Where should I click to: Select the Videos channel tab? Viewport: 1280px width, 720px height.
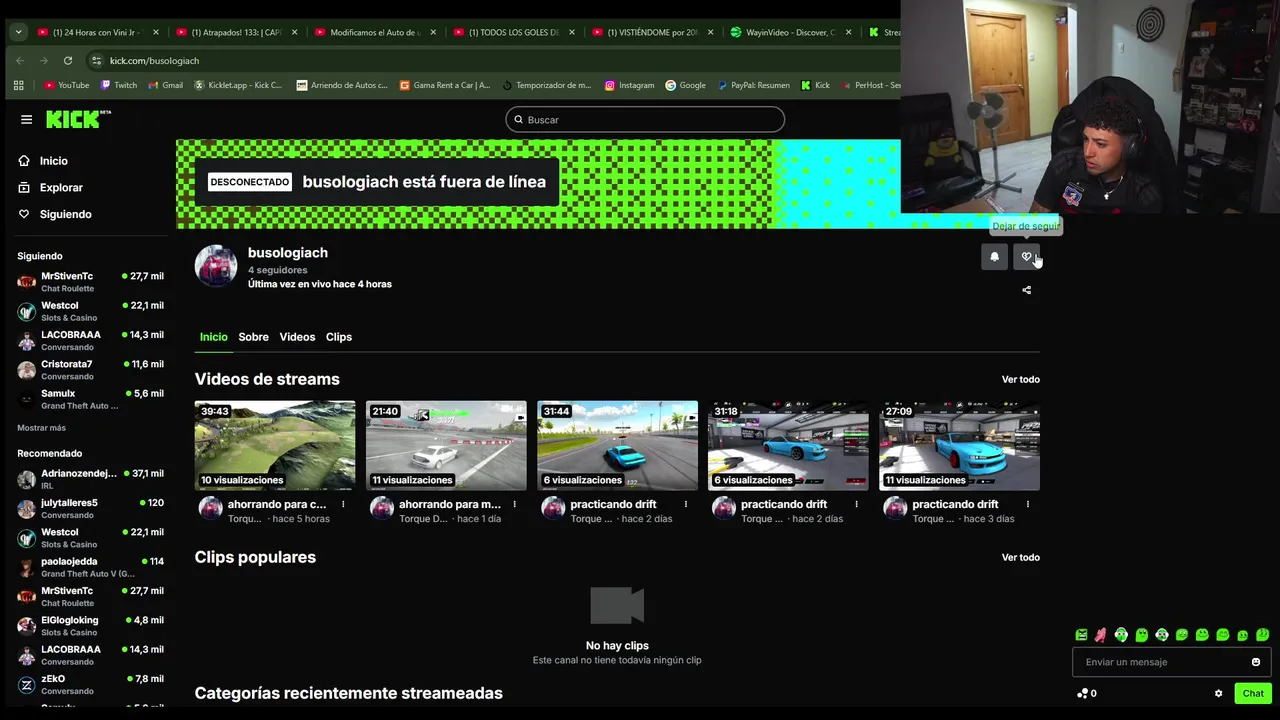pyautogui.click(x=297, y=337)
